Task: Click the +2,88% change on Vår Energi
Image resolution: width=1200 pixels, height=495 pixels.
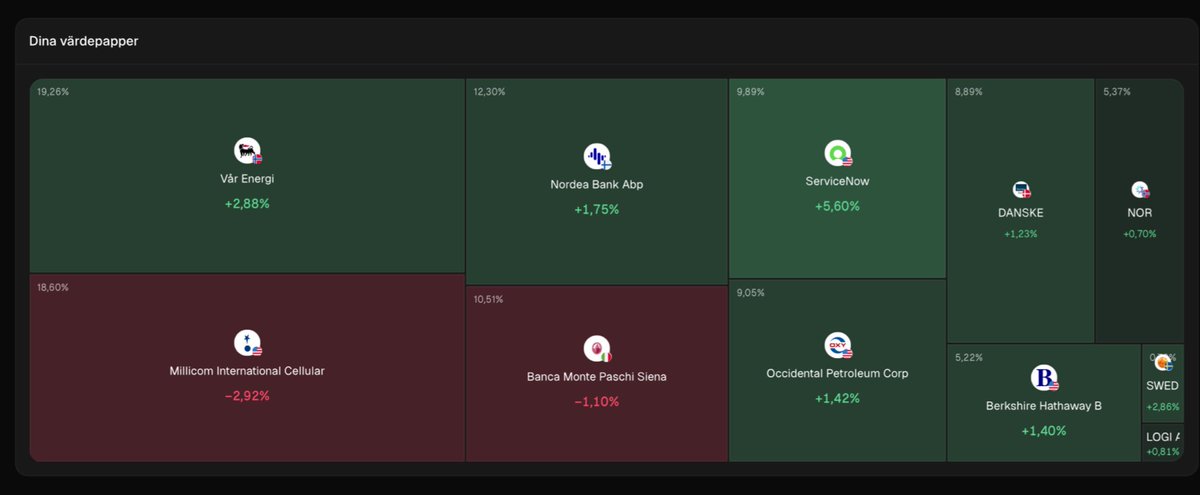Action: [247, 204]
